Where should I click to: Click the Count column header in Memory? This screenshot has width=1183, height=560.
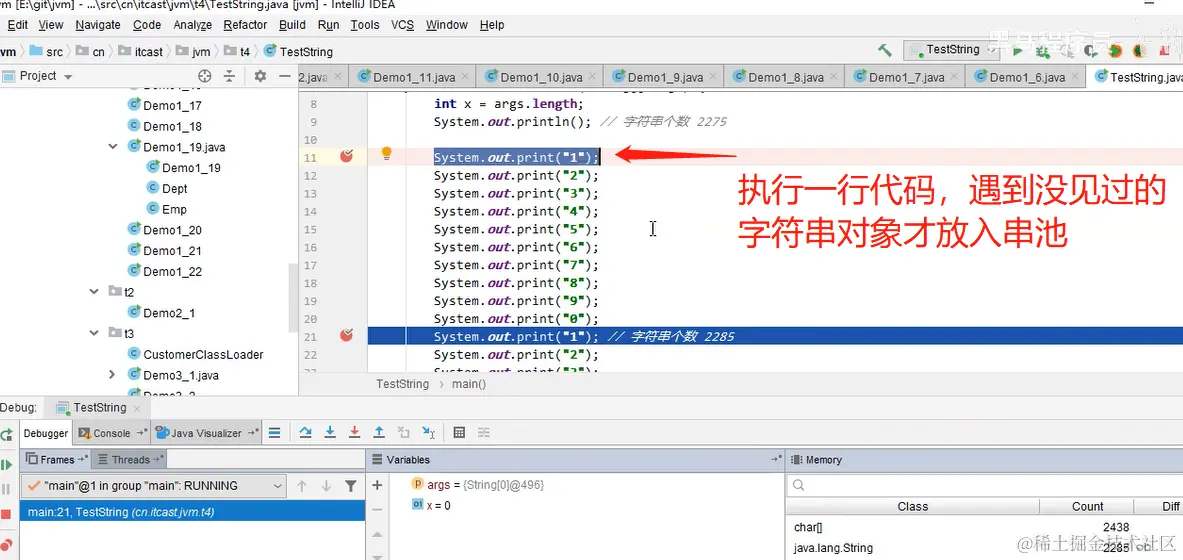click(1087, 506)
